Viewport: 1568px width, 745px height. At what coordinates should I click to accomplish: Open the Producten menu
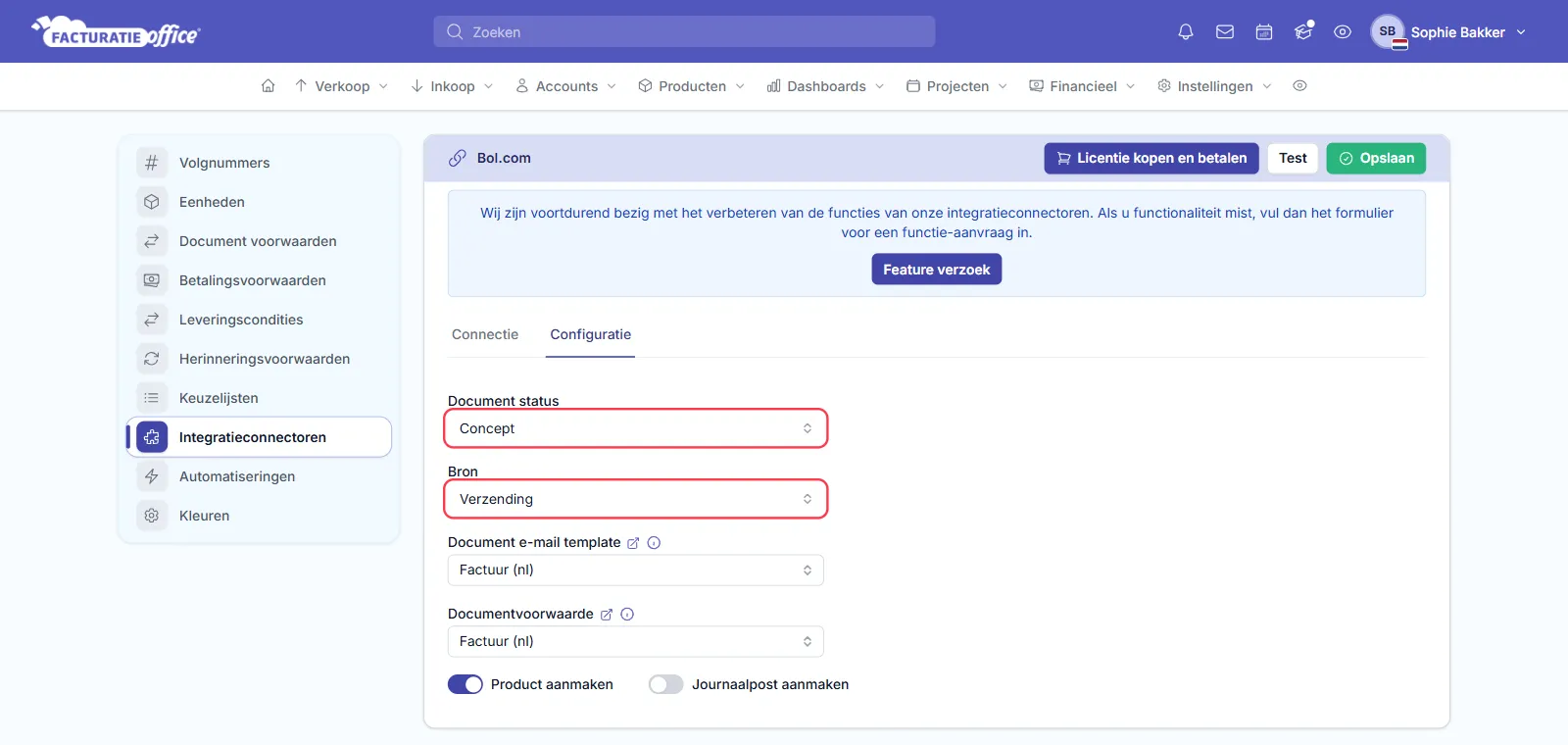coord(692,86)
